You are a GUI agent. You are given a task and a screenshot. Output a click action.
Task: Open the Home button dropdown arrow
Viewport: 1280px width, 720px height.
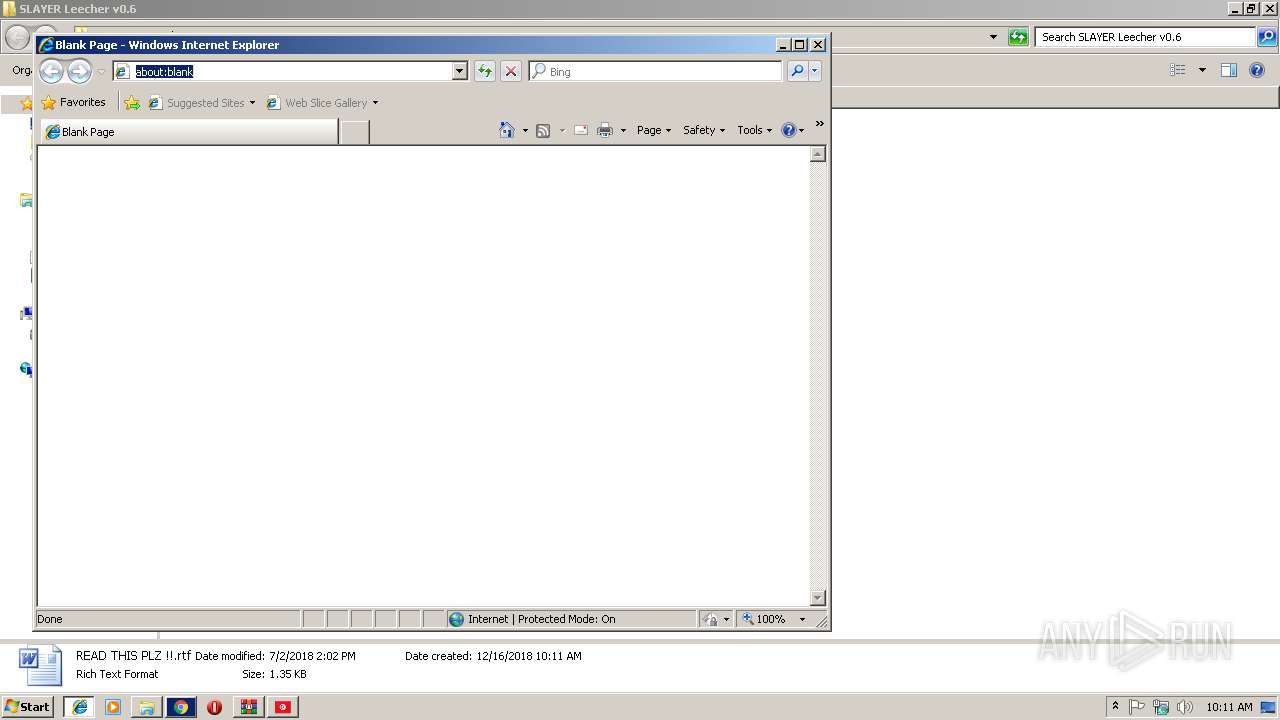[525, 131]
